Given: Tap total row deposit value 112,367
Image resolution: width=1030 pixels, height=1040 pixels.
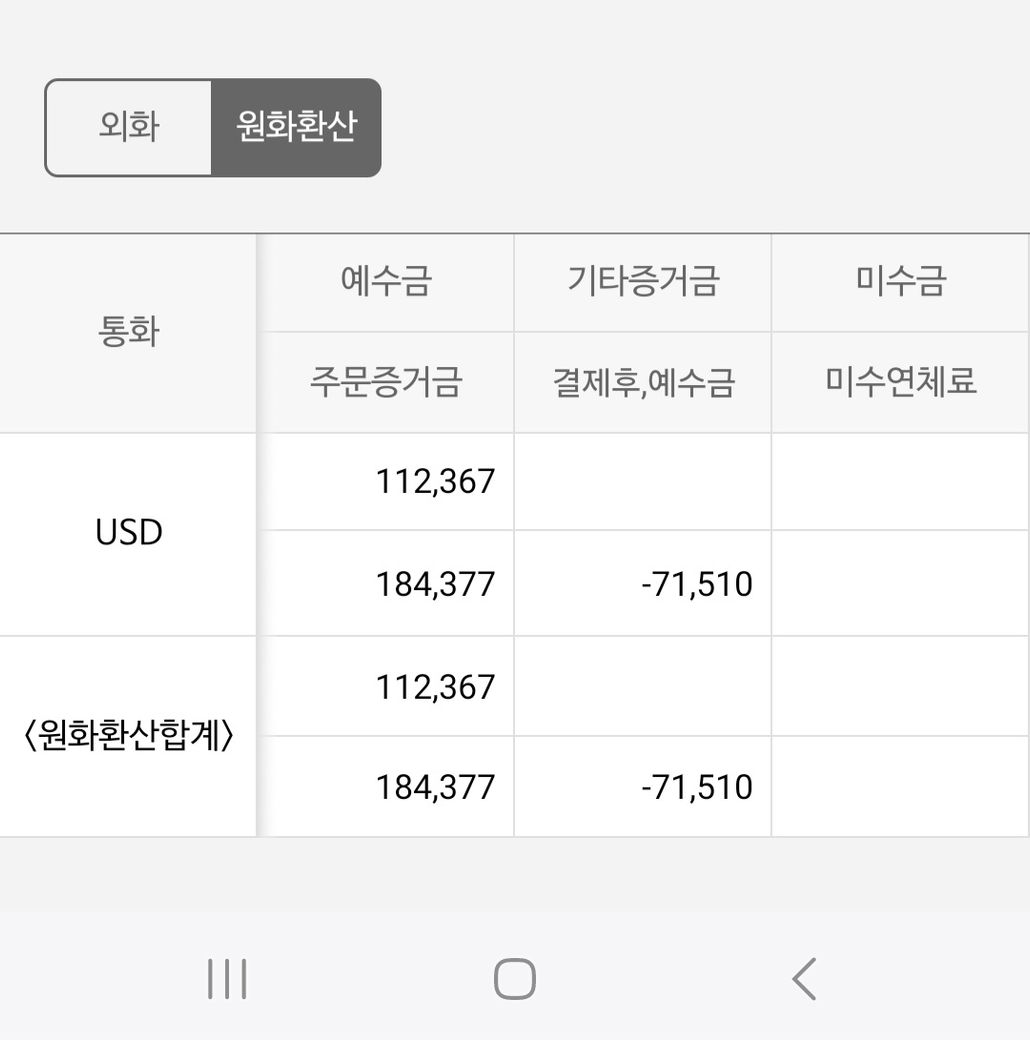Looking at the screenshot, I should pyautogui.click(x=435, y=687).
